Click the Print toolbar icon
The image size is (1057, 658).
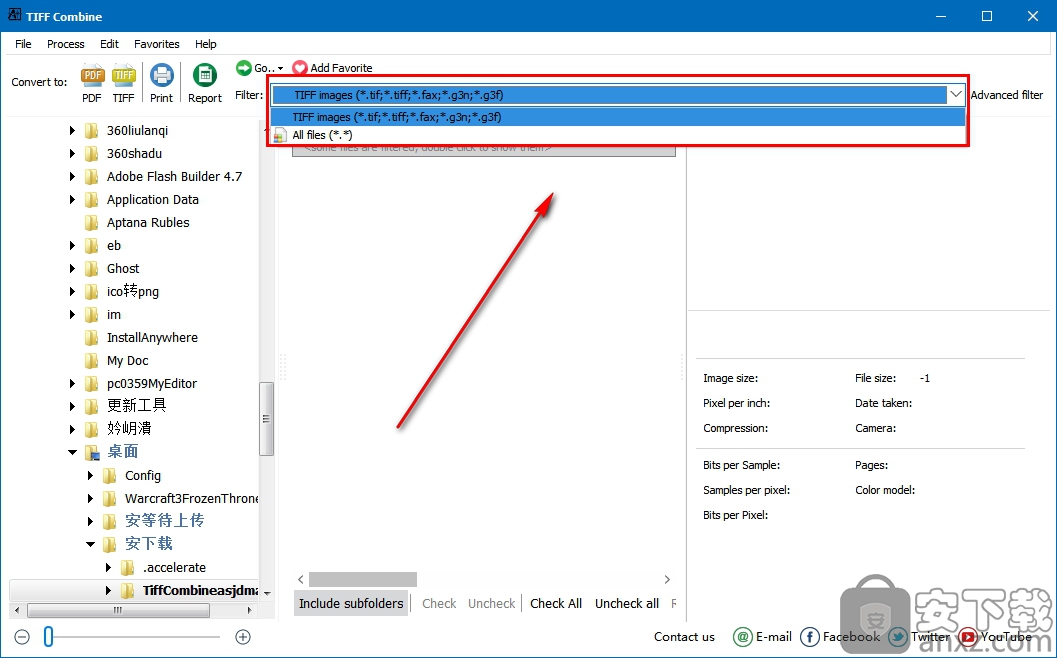pyautogui.click(x=162, y=76)
